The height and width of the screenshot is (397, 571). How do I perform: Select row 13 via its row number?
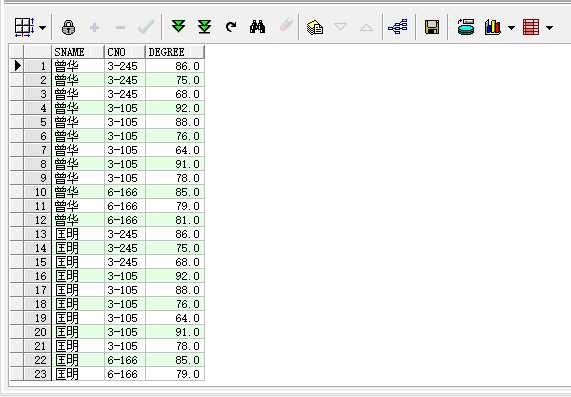point(38,234)
